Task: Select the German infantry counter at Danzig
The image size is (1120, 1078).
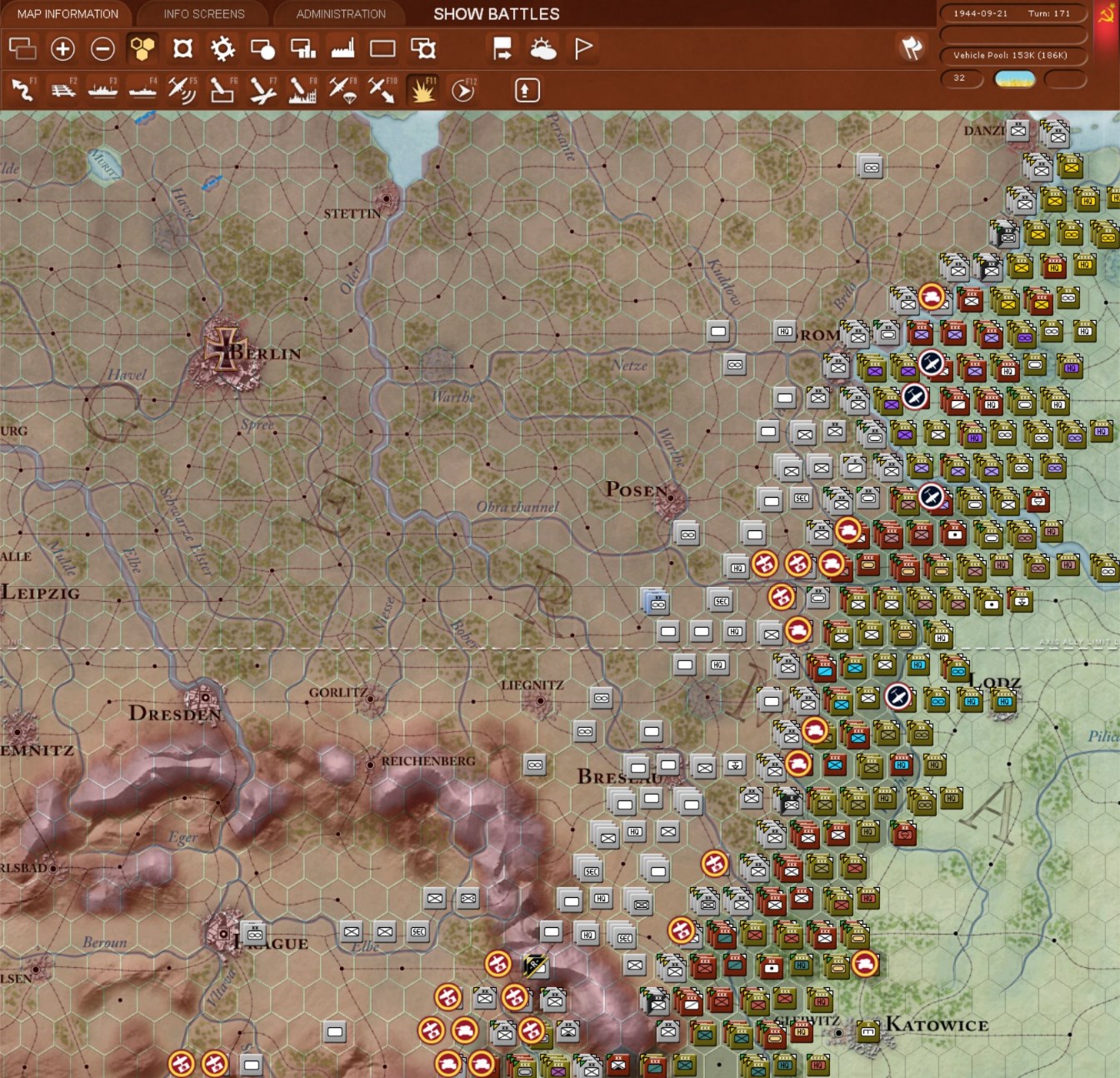Action: 1018,130
